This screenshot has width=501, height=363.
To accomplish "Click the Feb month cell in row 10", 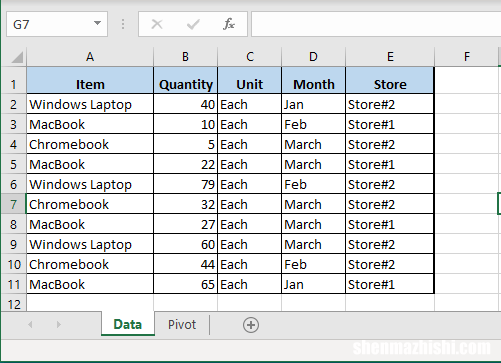I will tap(313, 264).
